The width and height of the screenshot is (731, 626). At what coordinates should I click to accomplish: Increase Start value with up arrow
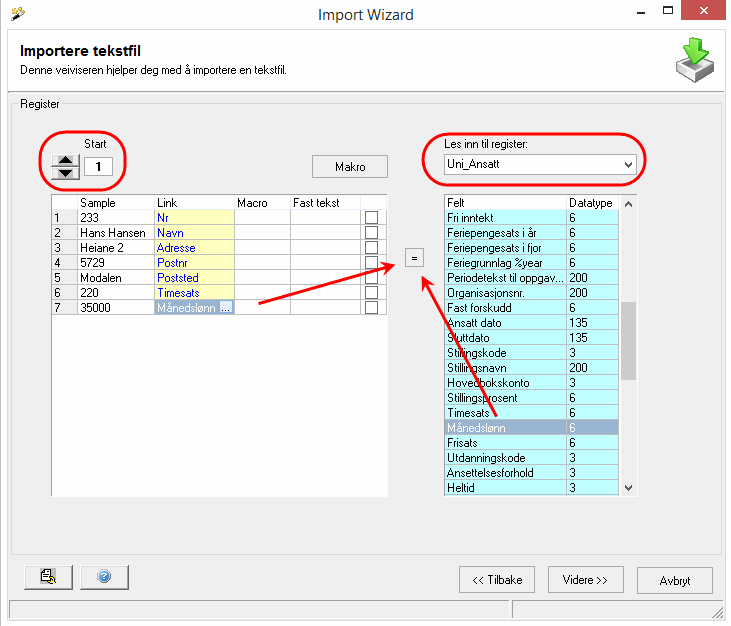tap(65, 160)
